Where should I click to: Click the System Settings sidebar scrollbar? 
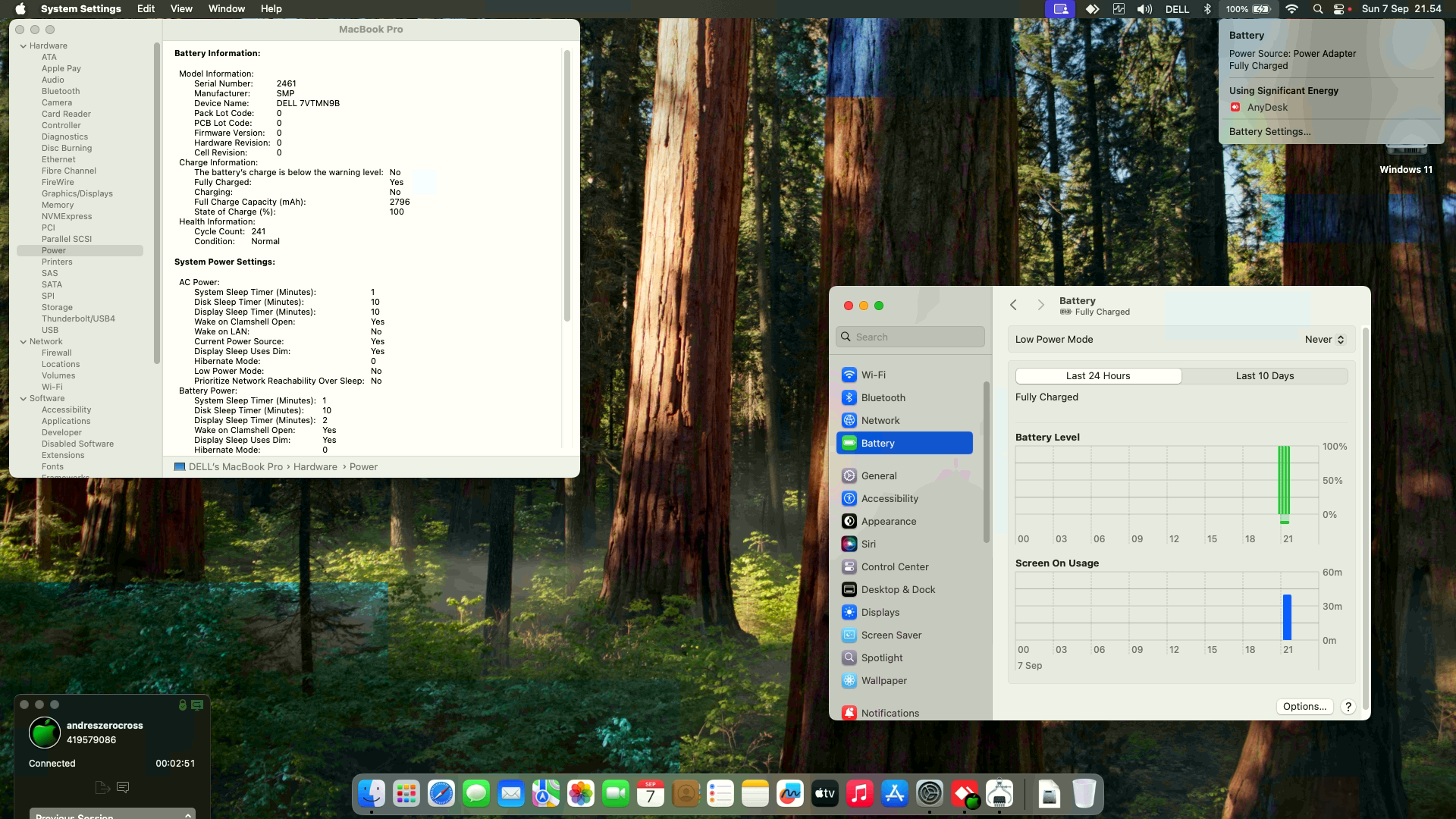coord(986,463)
